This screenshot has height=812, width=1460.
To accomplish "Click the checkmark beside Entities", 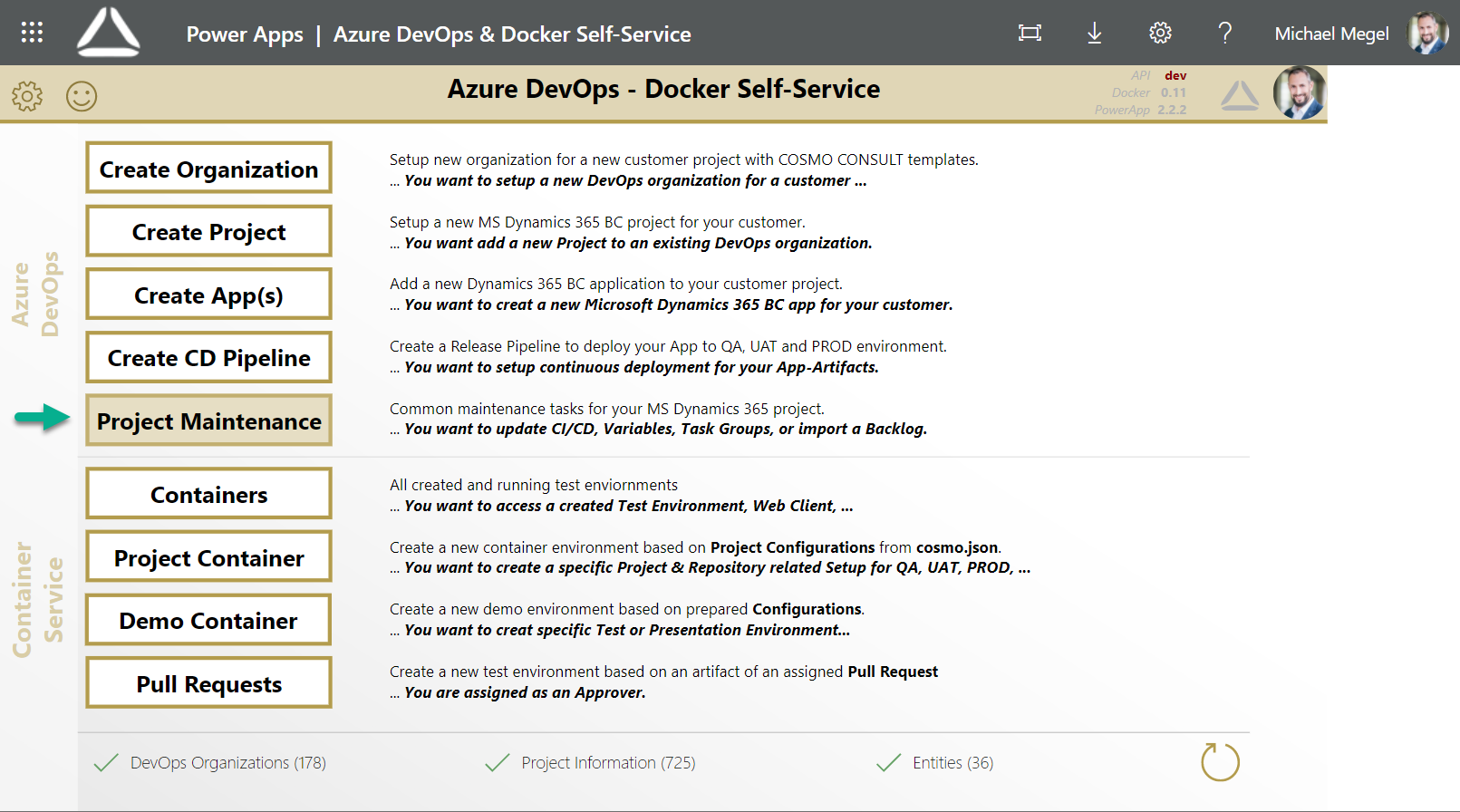I will pyautogui.click(x=889, y=762).
